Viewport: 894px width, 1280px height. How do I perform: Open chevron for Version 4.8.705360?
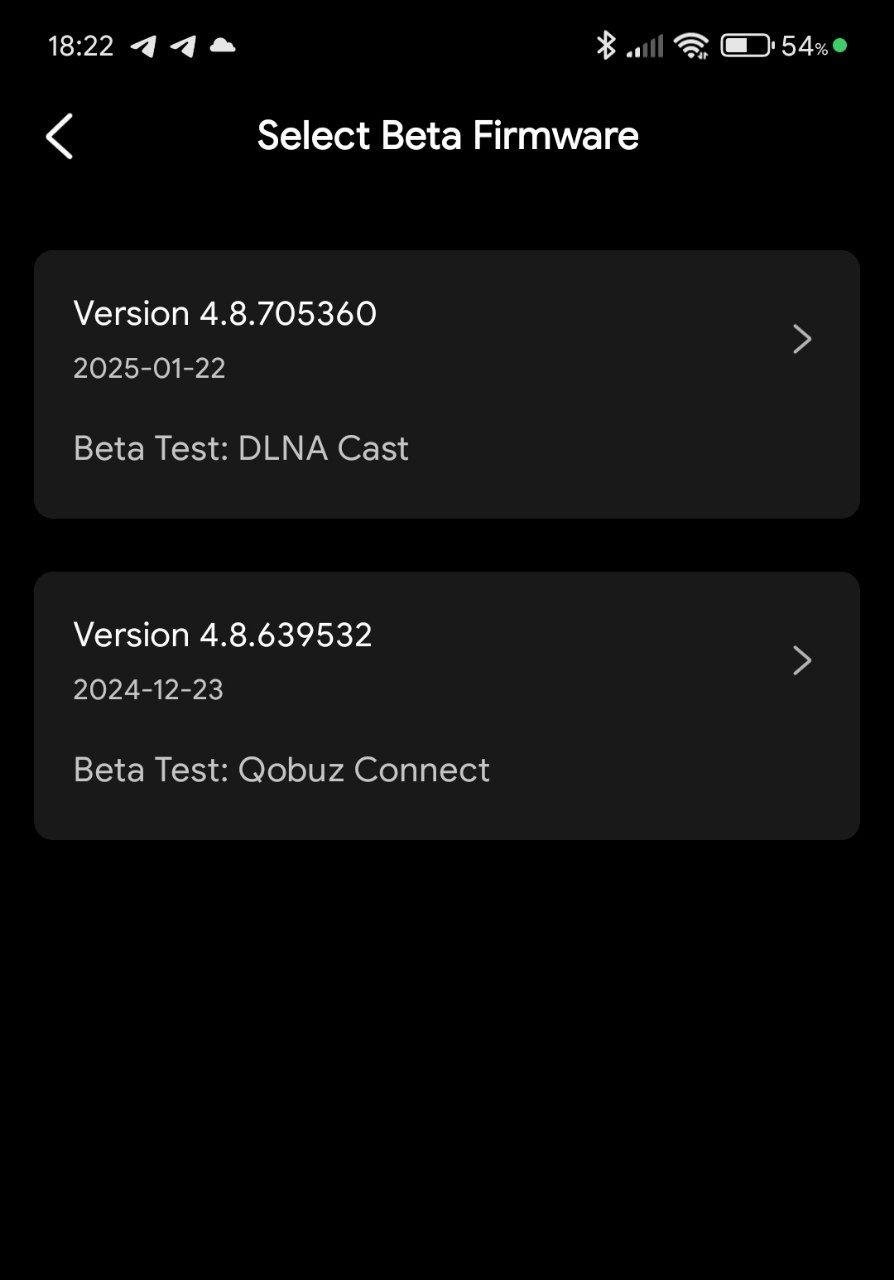tap(802, 339)
